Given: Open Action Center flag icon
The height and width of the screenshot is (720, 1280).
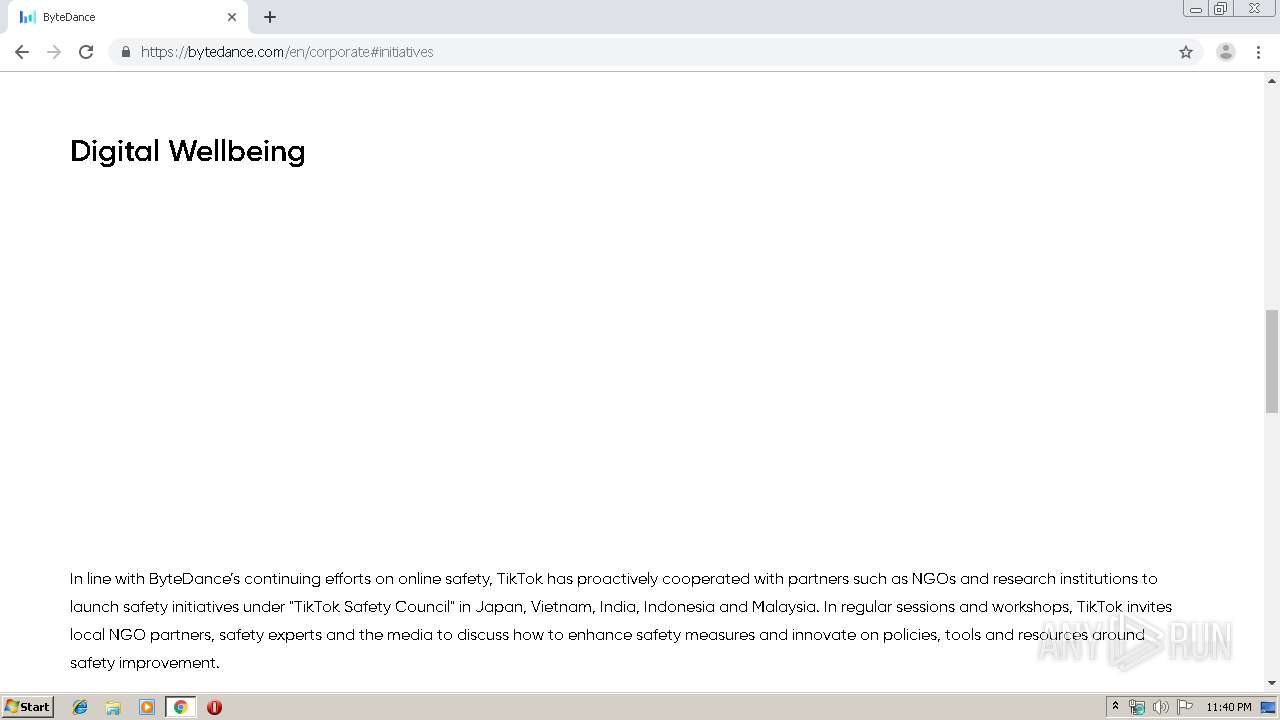Looking at the screenshot, I should pos(1185,707).
